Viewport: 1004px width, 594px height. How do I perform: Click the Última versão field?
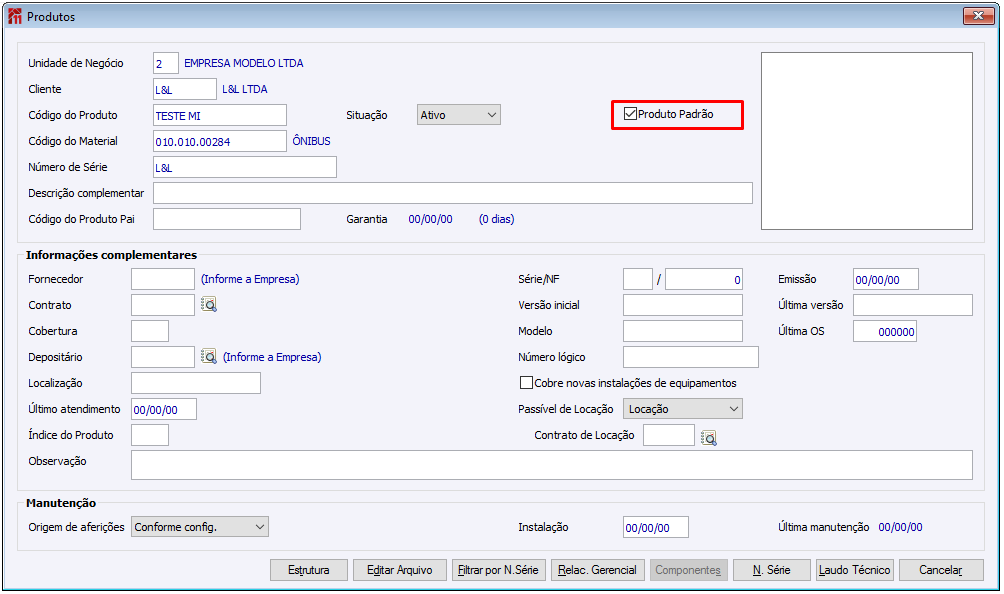(913, 305)
